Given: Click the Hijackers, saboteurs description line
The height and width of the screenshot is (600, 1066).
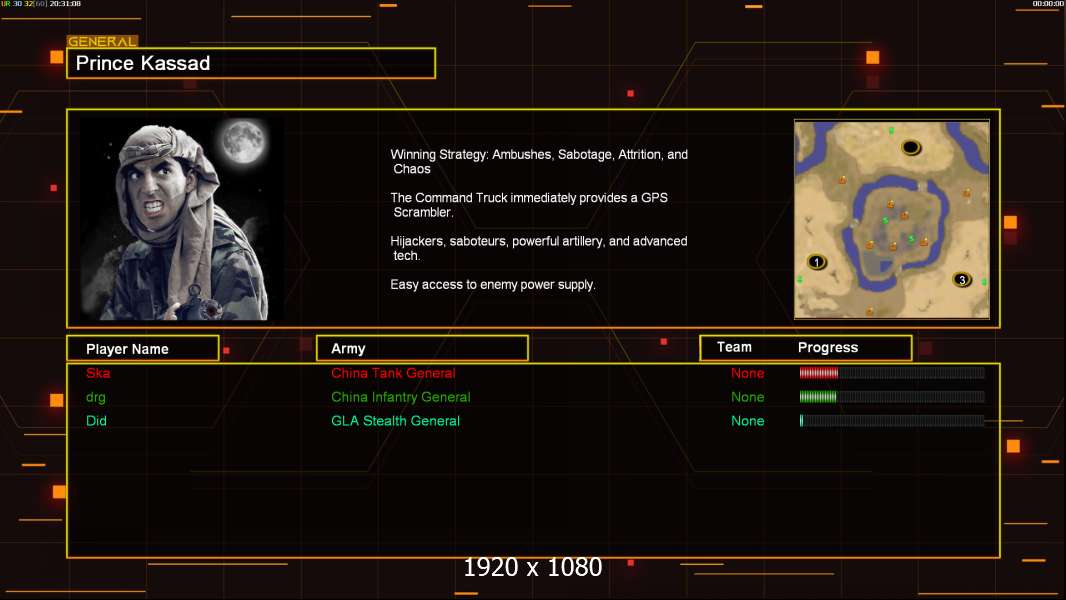Looking at the screenshot, I should coord(538,248).
